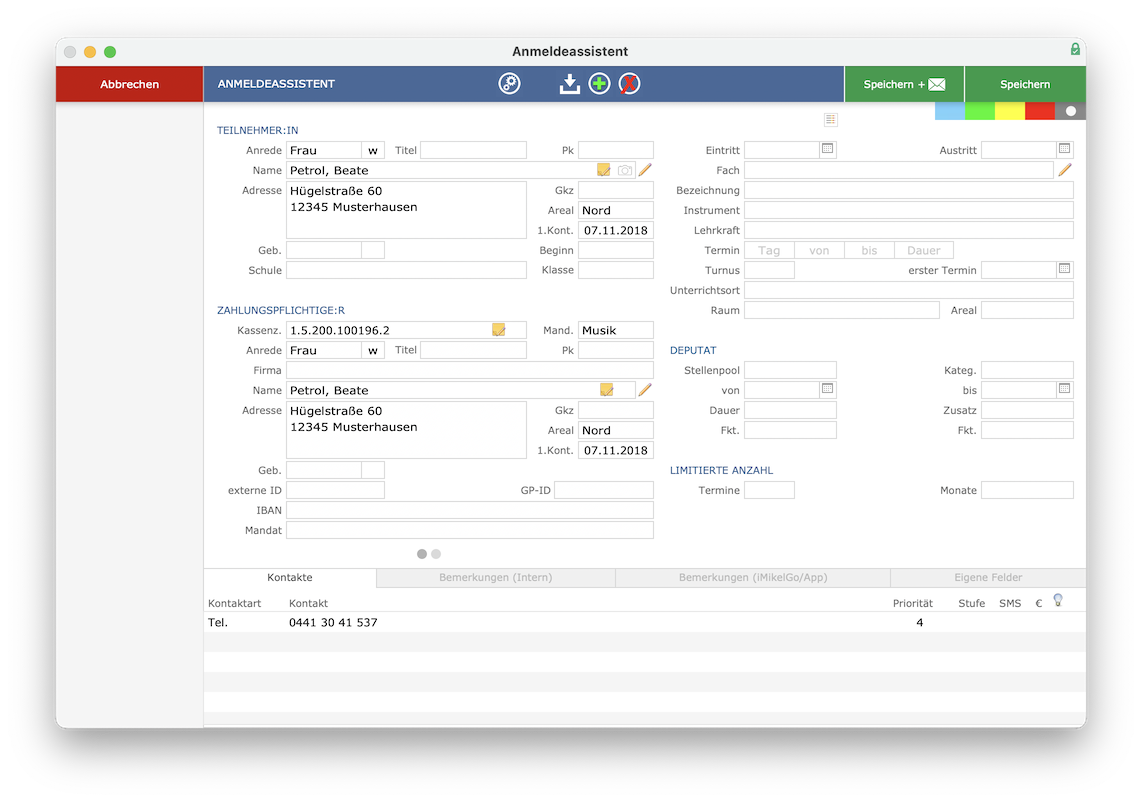Click the participant Titel field
Viewport: 1142px width, 802px height.
click(x=473, y=150)
